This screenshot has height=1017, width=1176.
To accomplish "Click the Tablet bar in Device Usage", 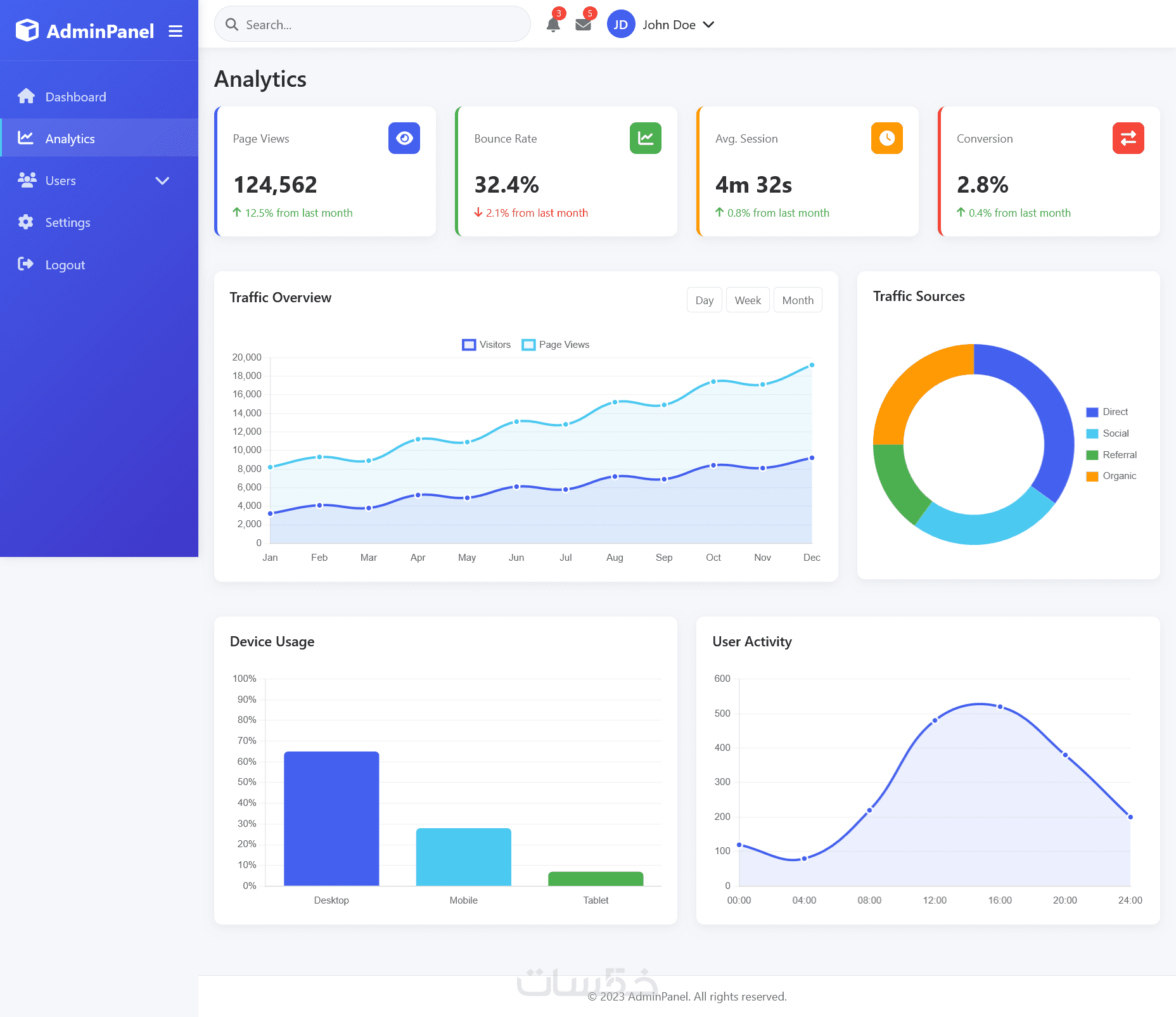I will click(x=596, y=878).
